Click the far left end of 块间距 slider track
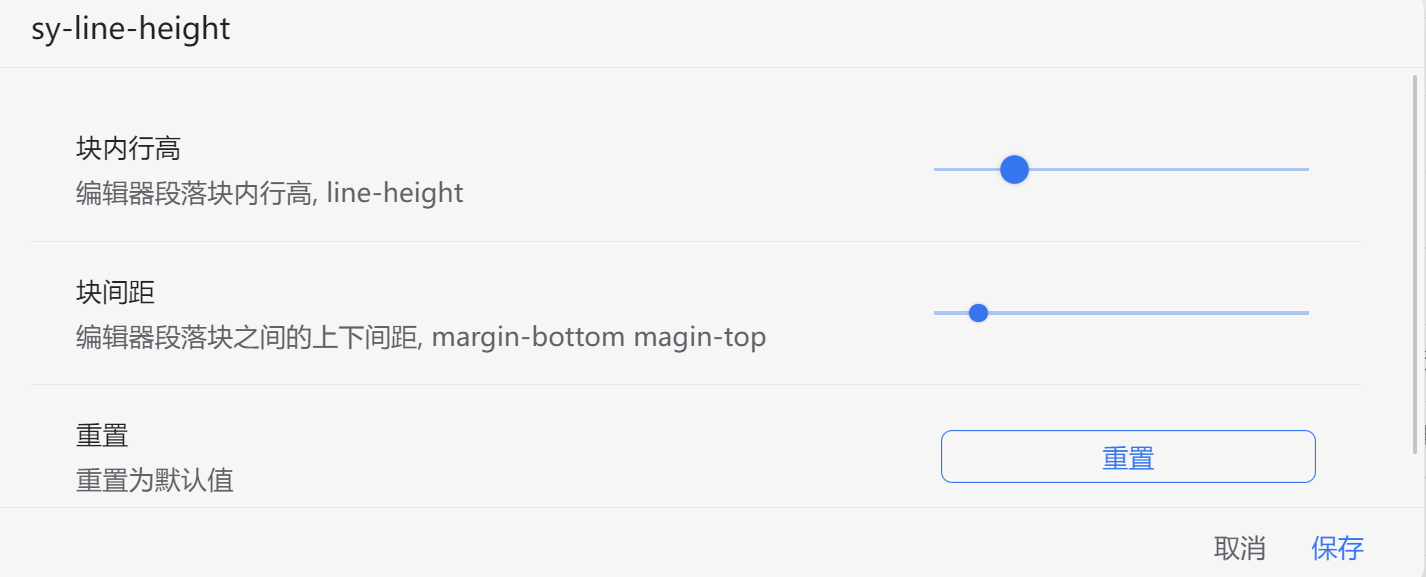The width and height of the screenshot is (1426, 577). (937, 313)
